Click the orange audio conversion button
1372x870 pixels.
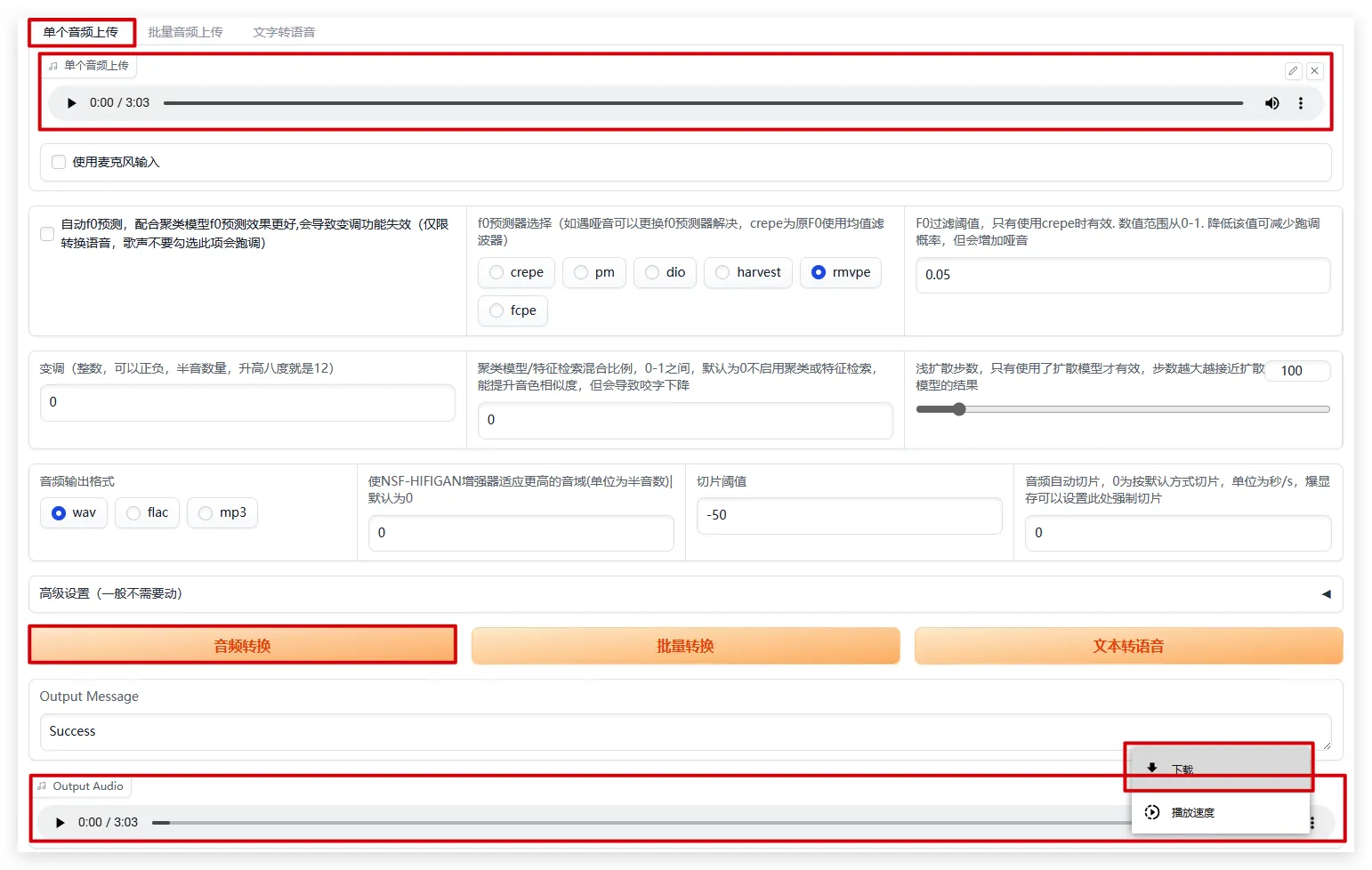(242, 646)
